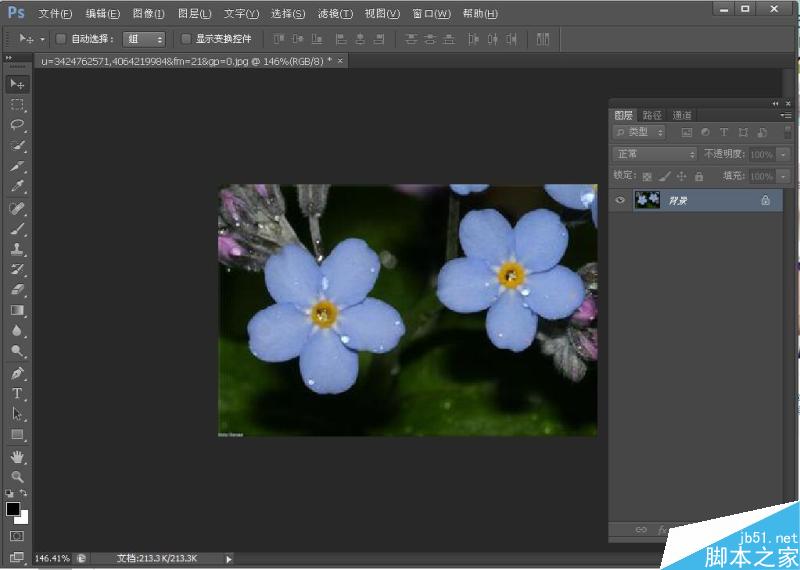Screen dimensions: 800x570
Task: Expand the 类型 layer filter dropdown
Action: pyautogui.click(x=640, y=132)
